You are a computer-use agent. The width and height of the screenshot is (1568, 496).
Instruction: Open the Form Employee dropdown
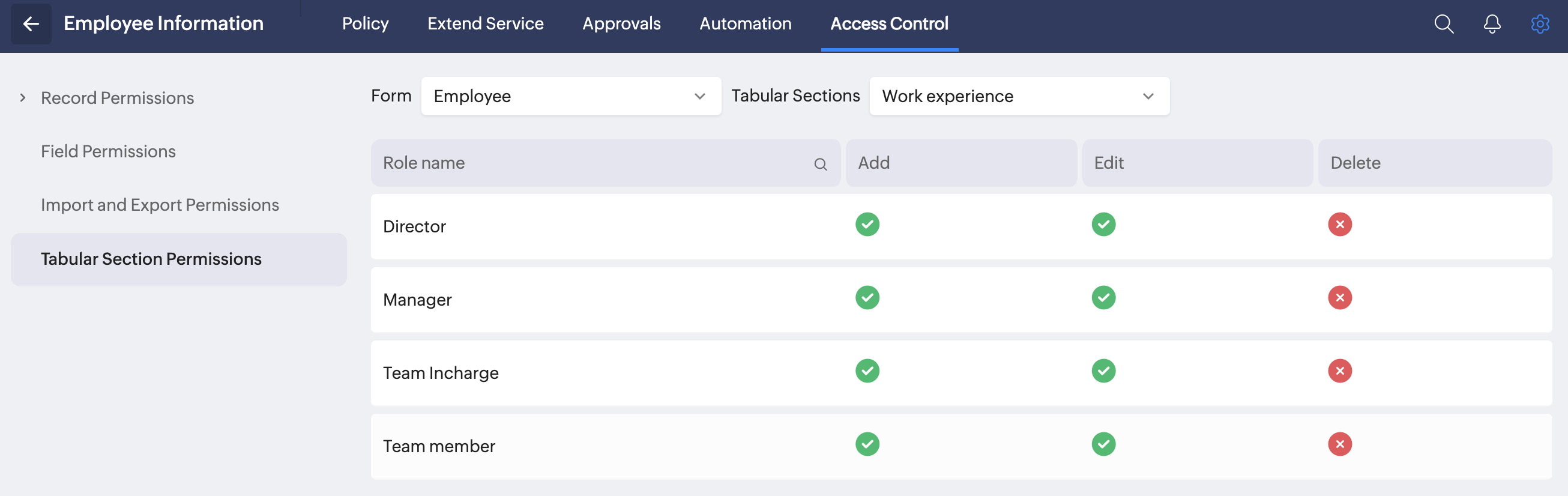click(x=570, y=96)
